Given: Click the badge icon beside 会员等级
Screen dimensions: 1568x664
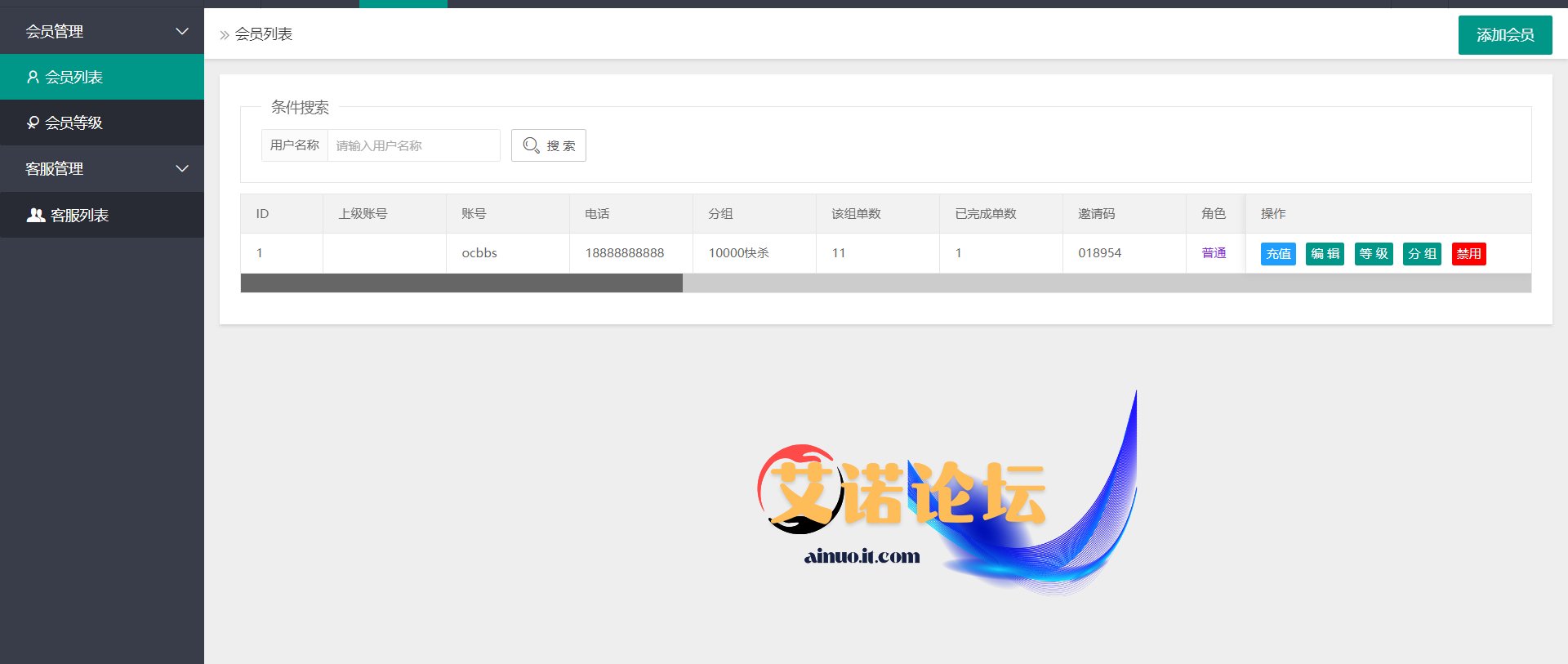Looking at the screenshot, I should point(33,123).
